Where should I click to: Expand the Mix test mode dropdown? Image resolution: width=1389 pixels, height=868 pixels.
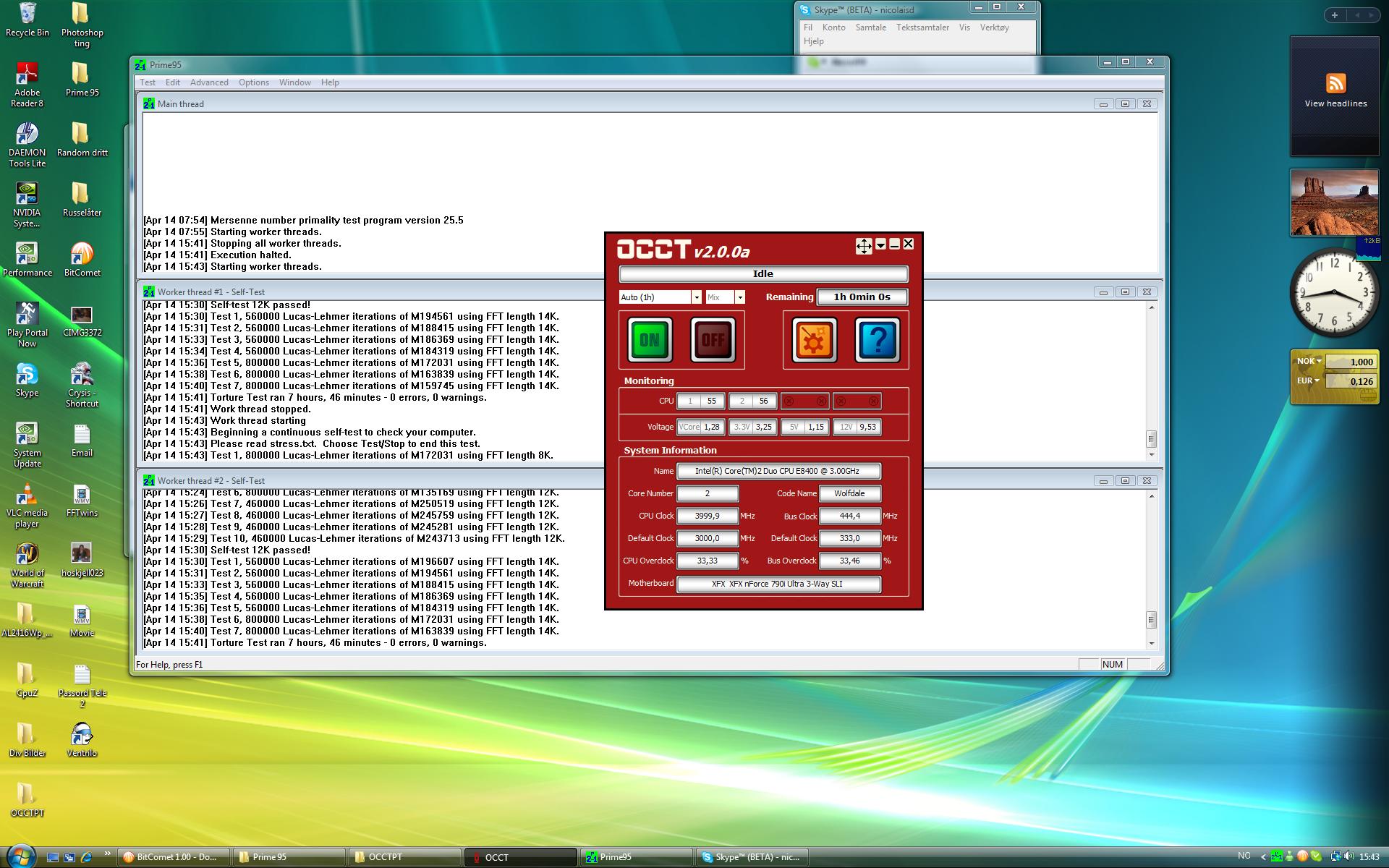(x=739, y=297)
